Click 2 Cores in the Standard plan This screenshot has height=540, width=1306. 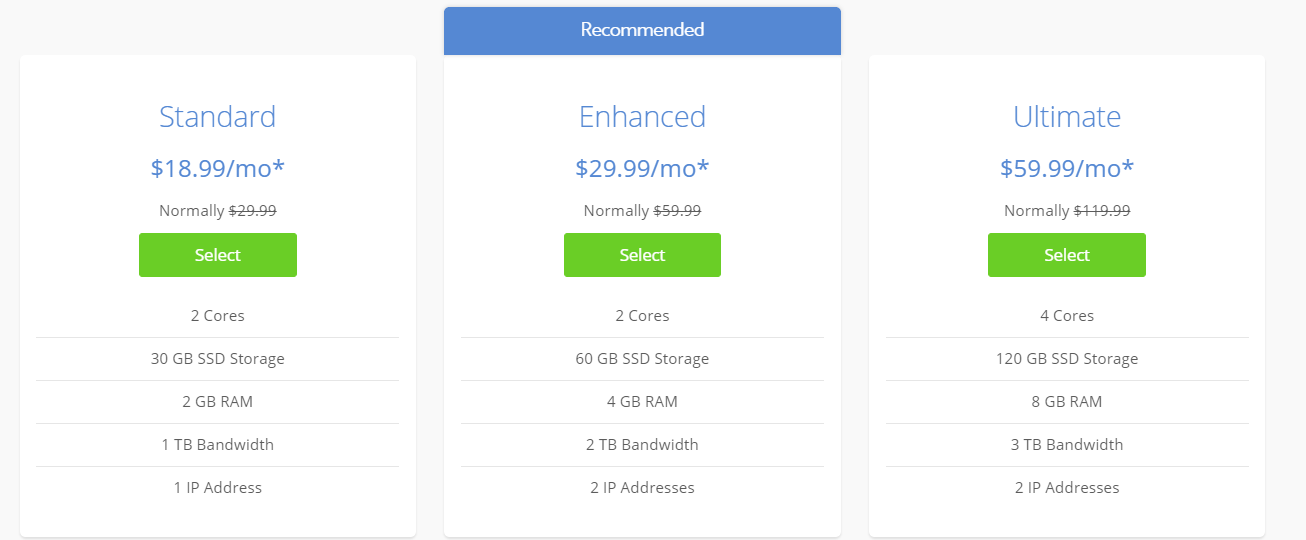[217, 316]
